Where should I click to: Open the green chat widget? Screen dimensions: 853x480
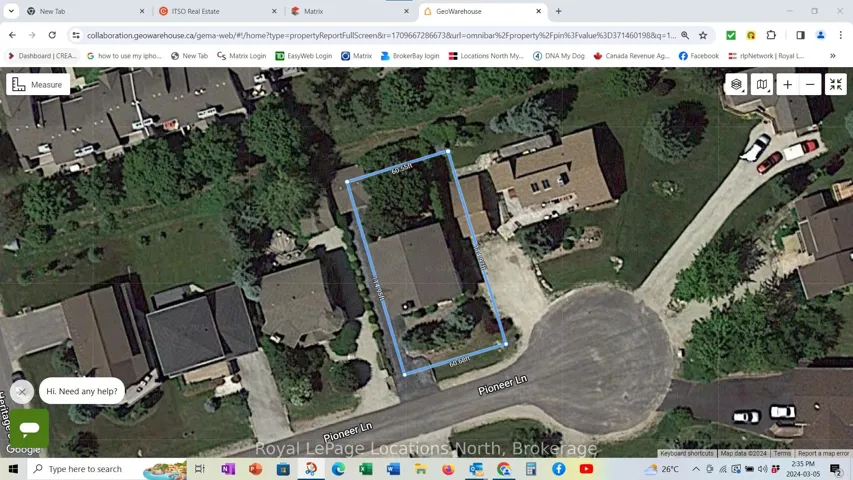(x=29, y=428)
